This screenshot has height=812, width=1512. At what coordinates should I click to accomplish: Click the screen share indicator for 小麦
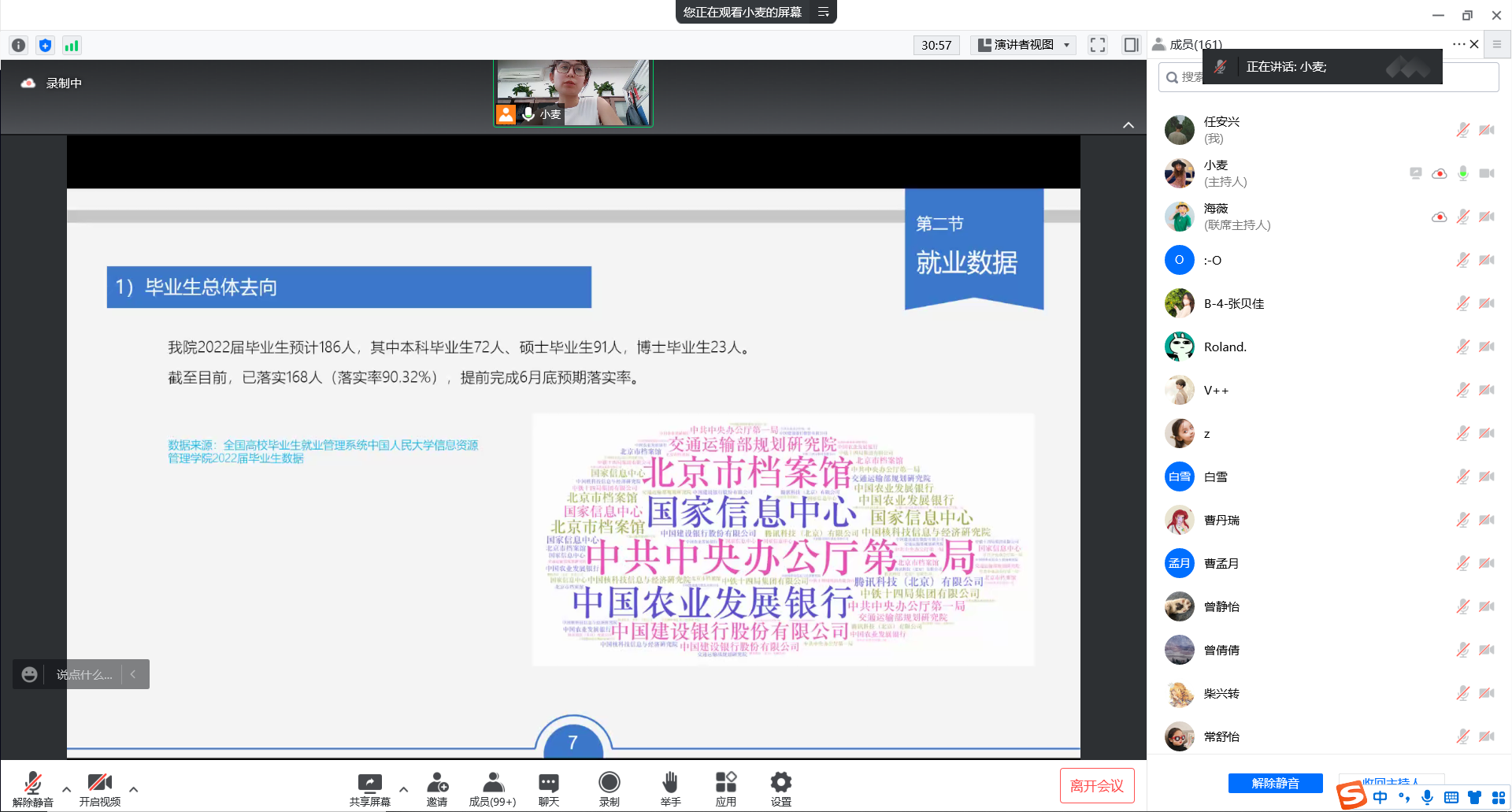[x=1415, y=173]
